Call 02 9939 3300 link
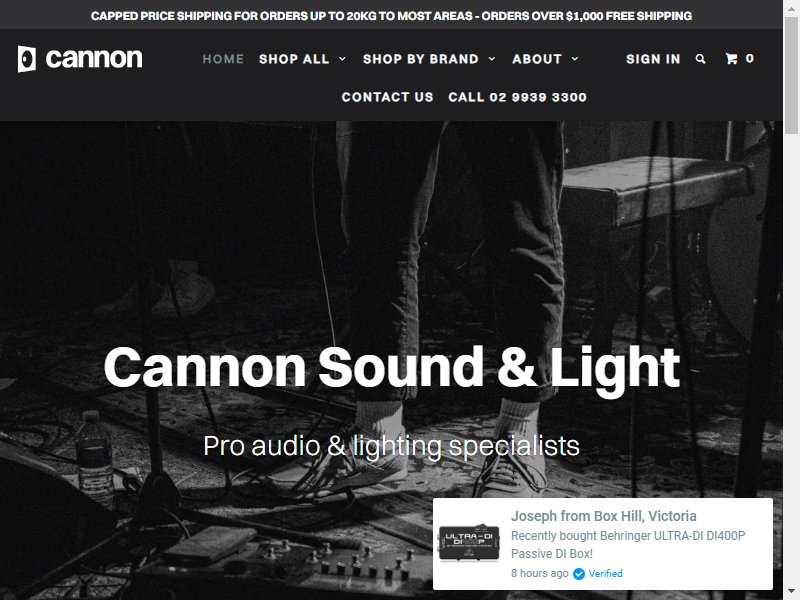Image resolution: width=800 pixels, height=600 pixels. click(517, 97)
